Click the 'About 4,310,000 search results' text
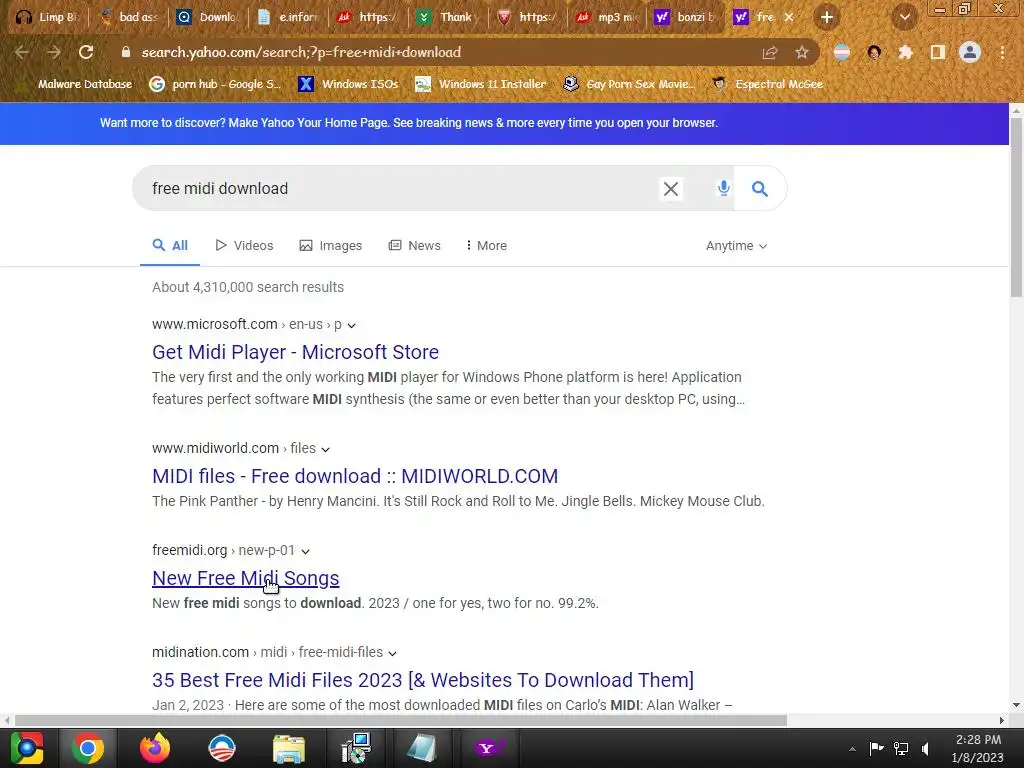 248,287
